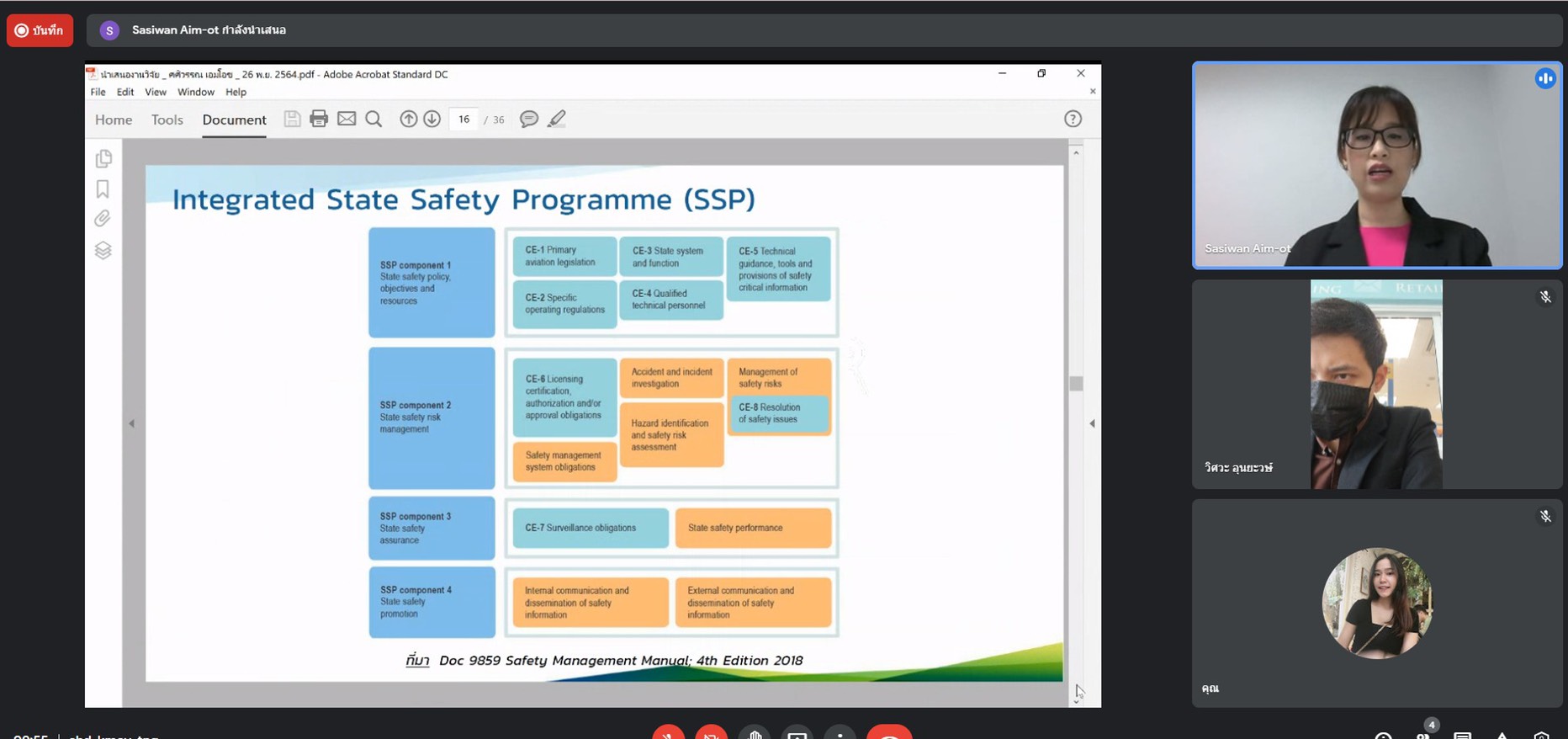Viewport: 1568px width, 739px height.
Task: Go to previous page with up arrow
Action: 408,119
